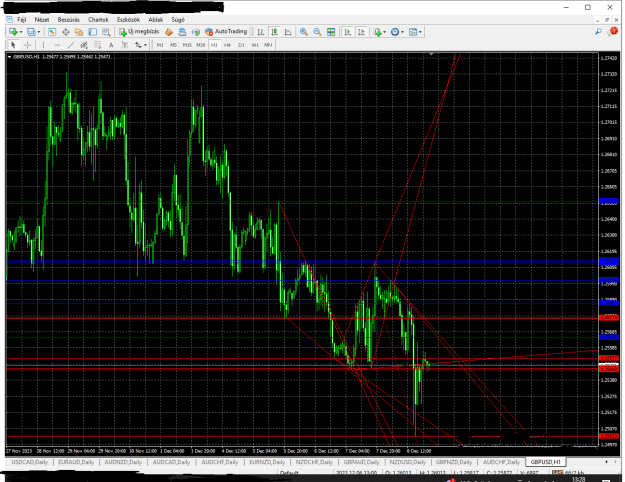Viewport: 625px width, 482px height.
Task: Zoom out on the chart
Action: (x=317, y=32)
